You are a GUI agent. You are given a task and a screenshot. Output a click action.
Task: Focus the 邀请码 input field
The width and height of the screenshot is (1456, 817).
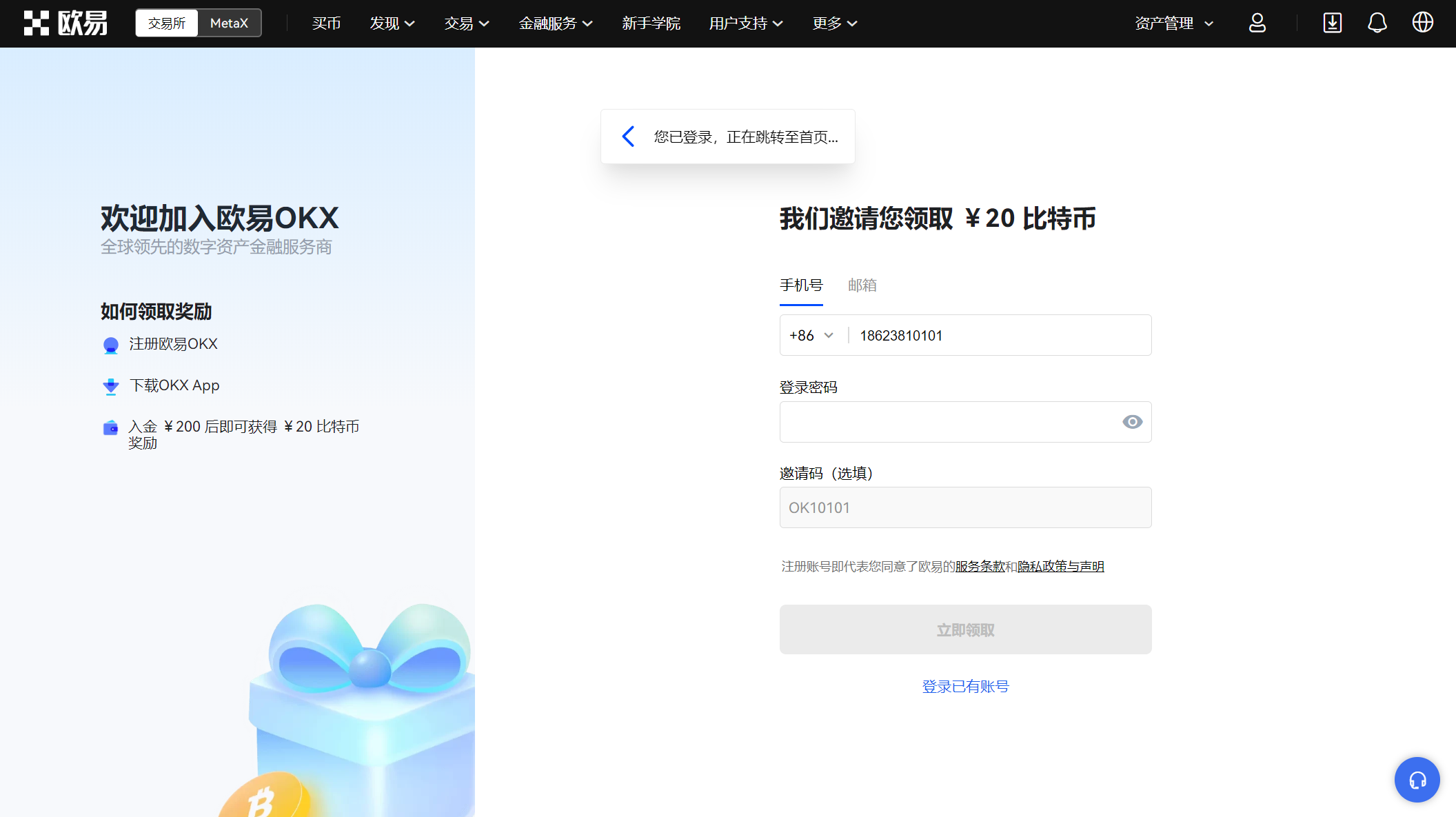(965, 507)
